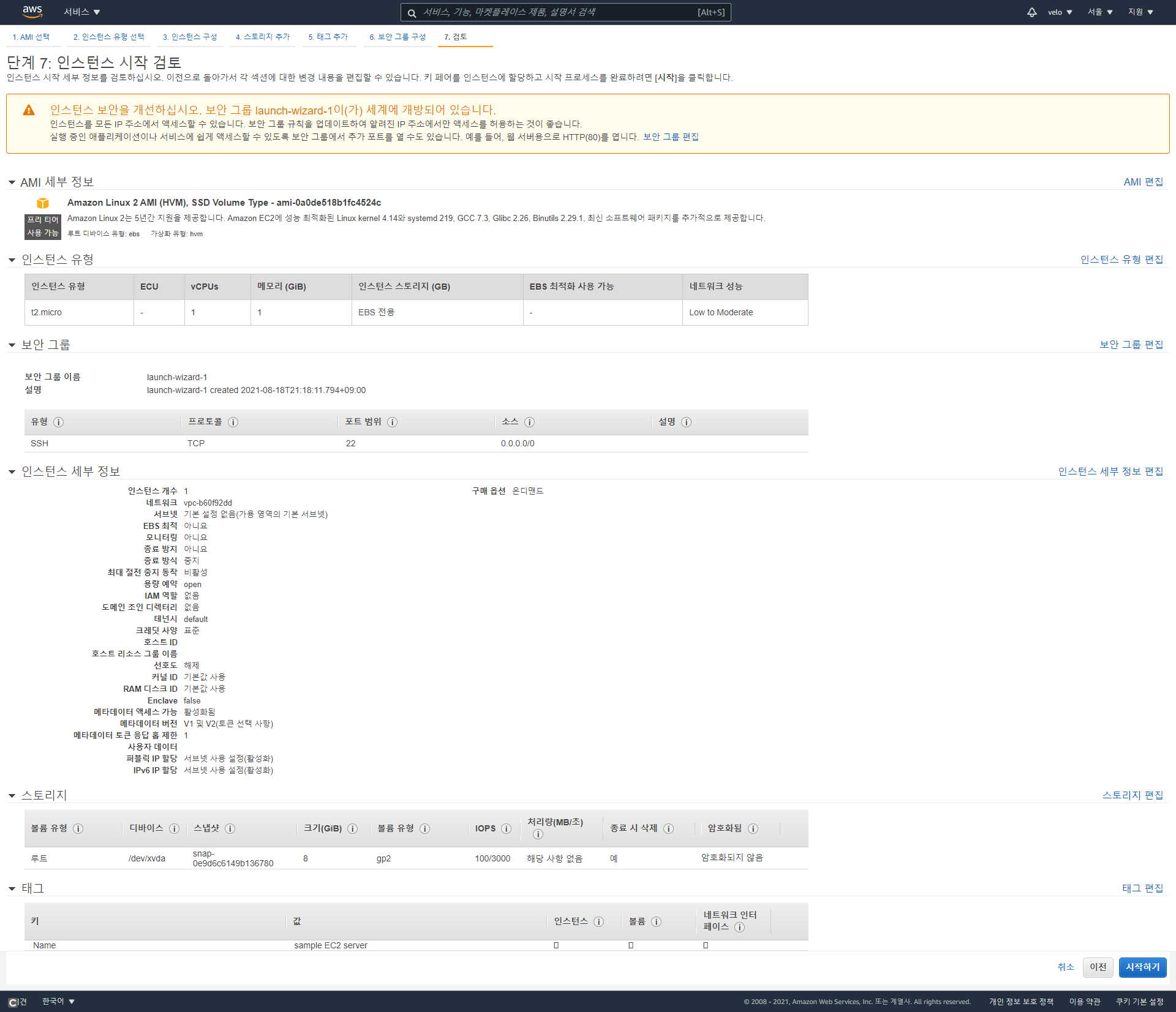Image resolution: width=1176 pixels, height=1012 pixels.
Task: Open 쿠키 기본 설정 footer link
Action: pyautogui.click(x=1139, y=1002)
